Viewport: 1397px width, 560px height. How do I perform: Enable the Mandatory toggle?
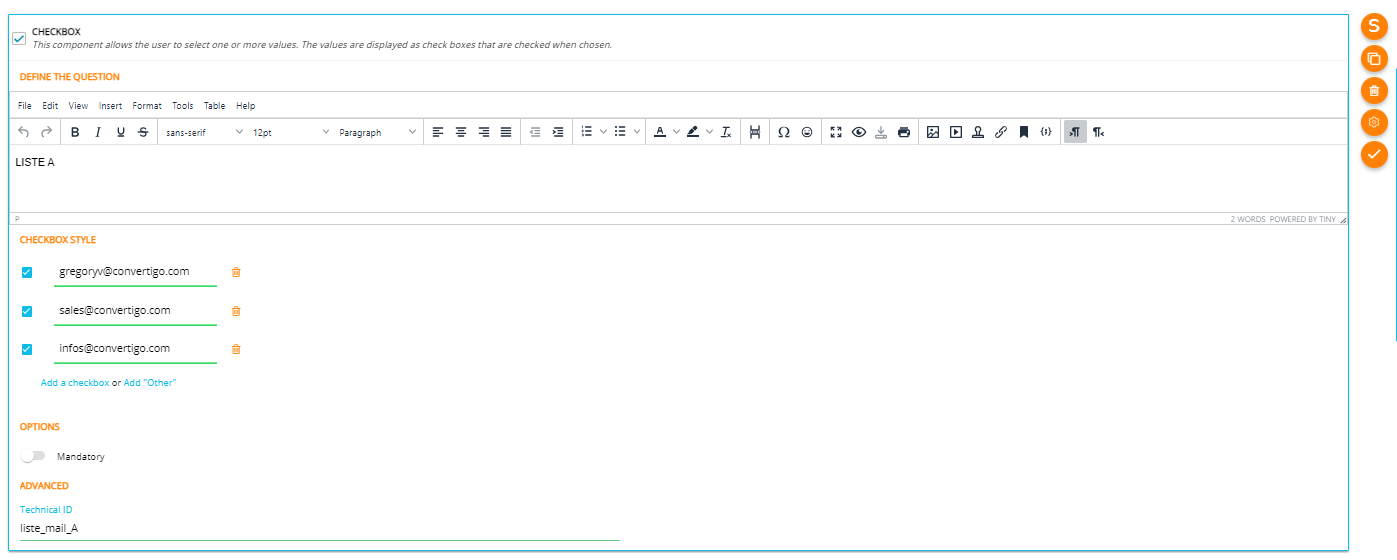pos(34,456)
